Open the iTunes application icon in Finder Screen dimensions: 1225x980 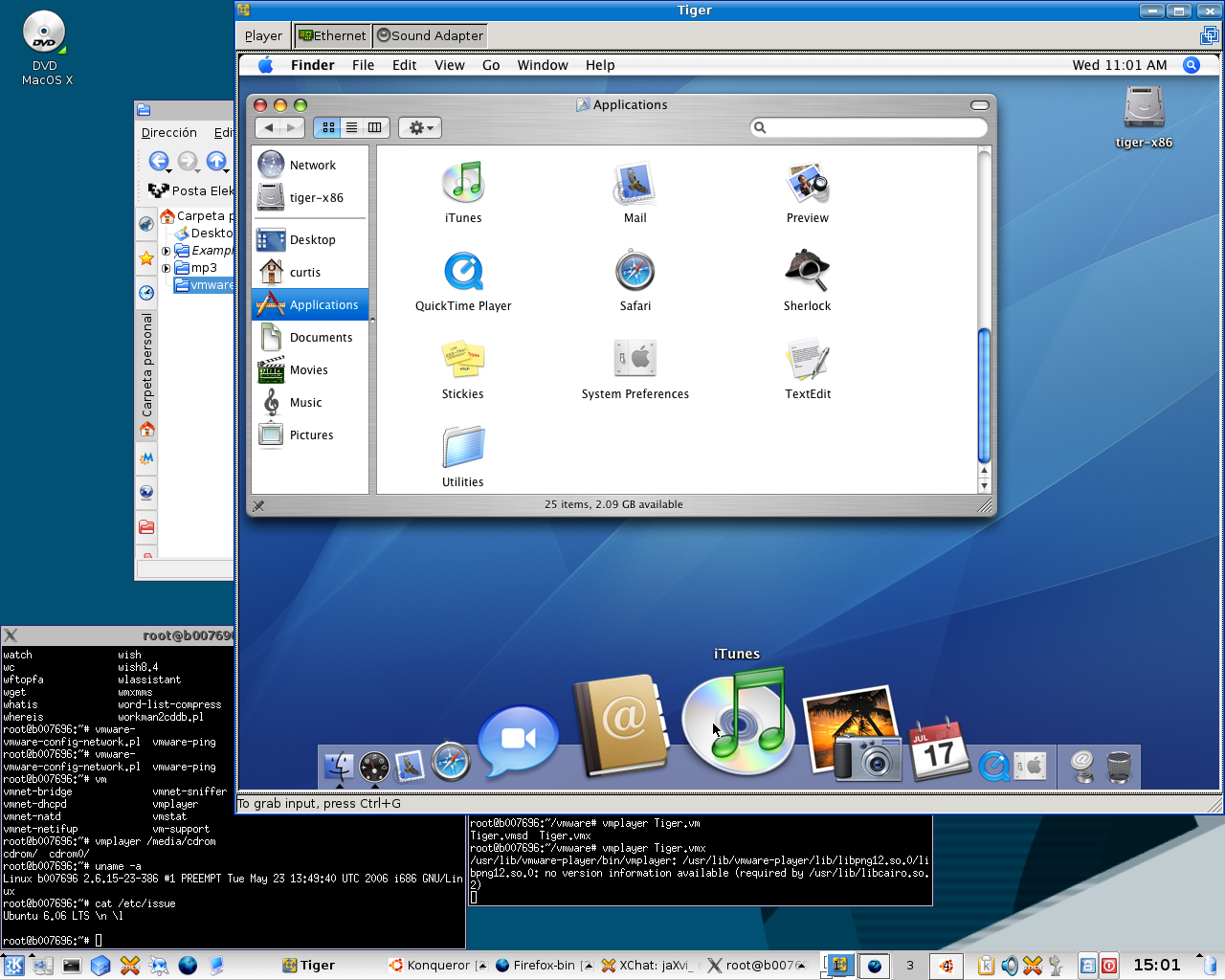click(463, 183)
